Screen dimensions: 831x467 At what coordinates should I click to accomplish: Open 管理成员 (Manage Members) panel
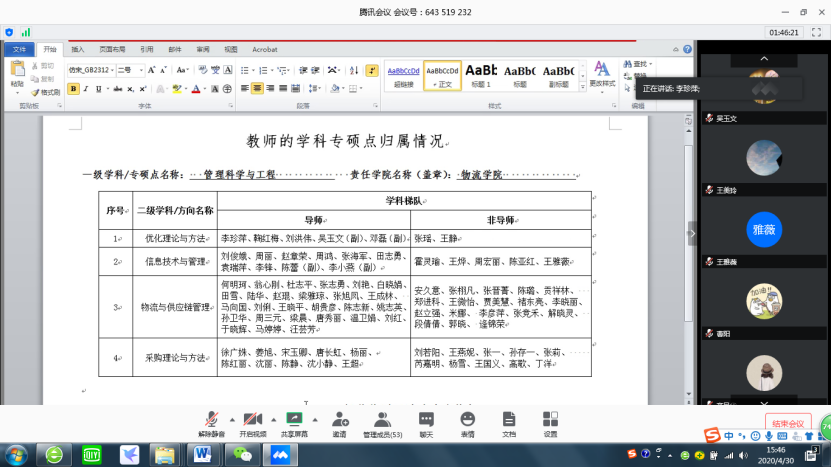point(382,421)
